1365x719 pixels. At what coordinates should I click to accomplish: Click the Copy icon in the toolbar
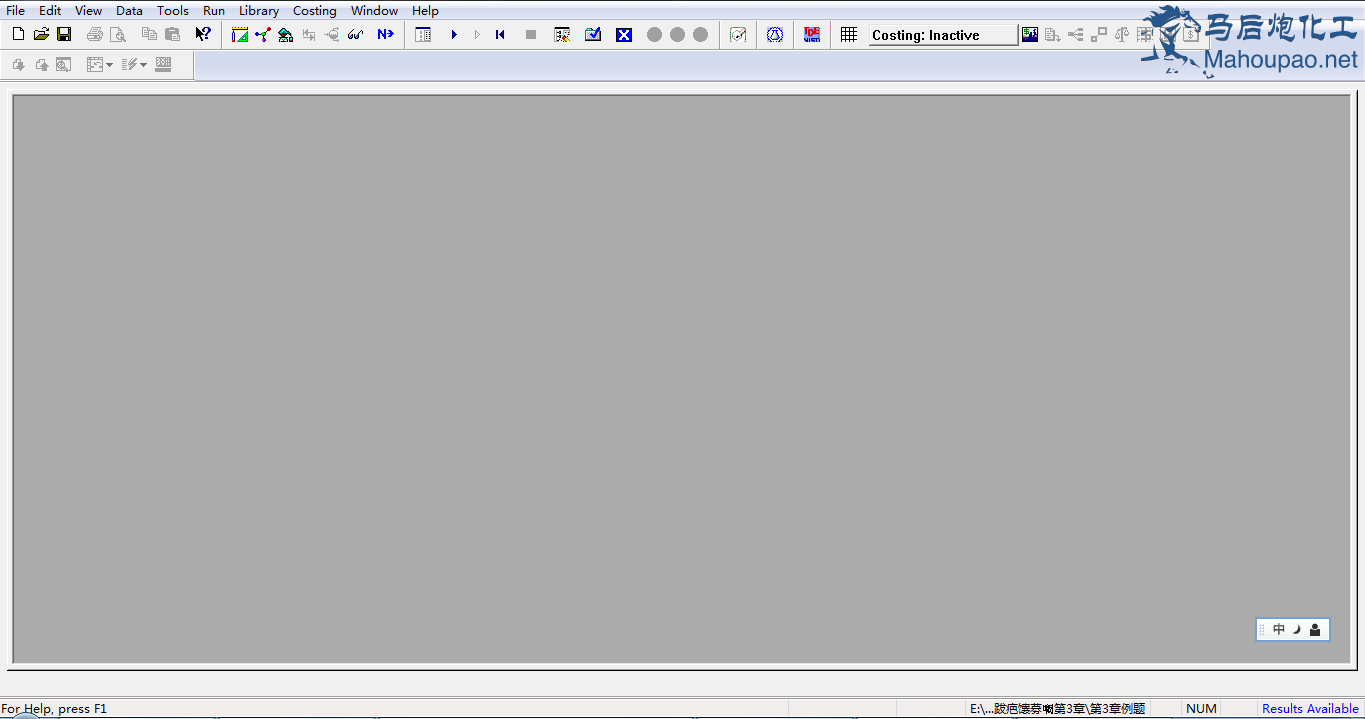149,34
